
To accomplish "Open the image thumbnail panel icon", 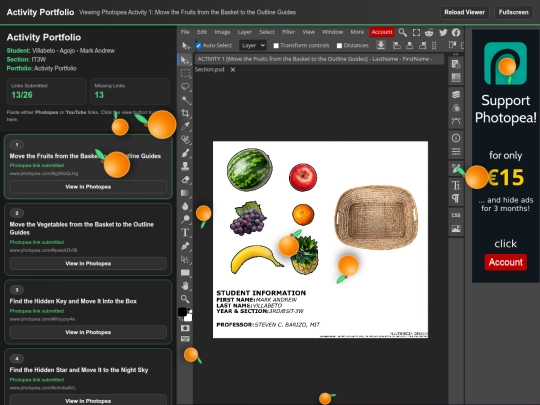I will click(456, 228).
